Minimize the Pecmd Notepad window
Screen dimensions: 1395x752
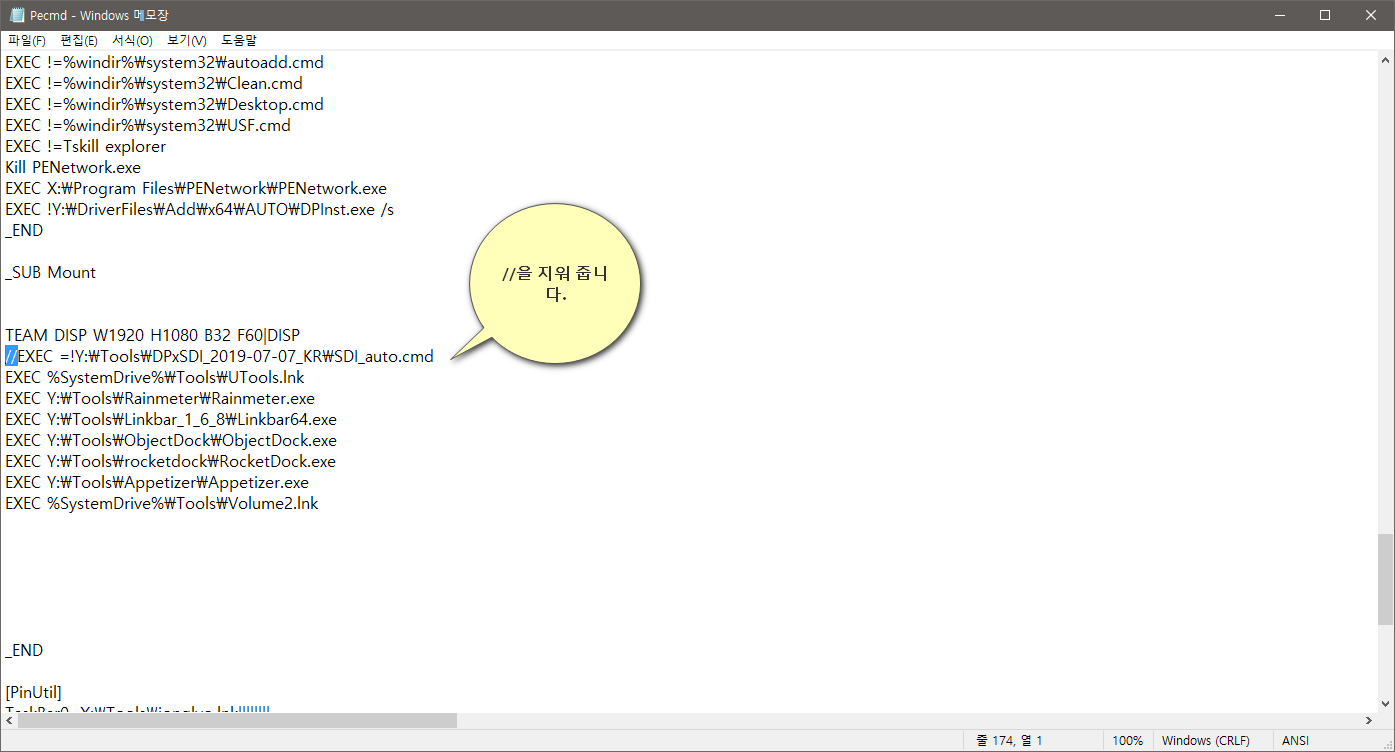pos(1277,15)
